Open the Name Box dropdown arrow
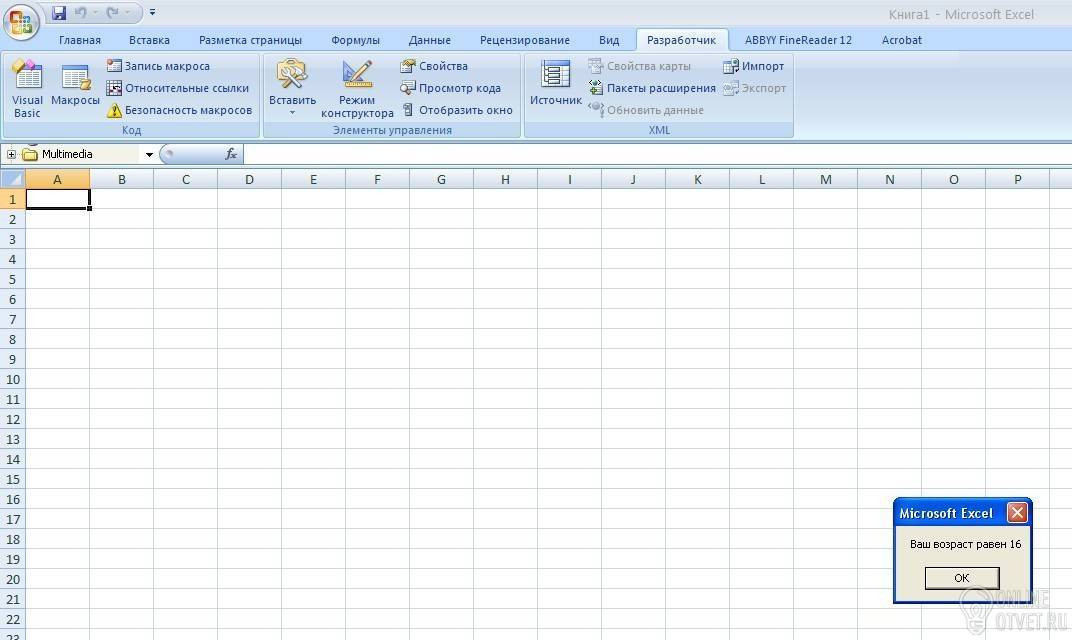Screen dimensions: 1072x640 pos(148,155)
